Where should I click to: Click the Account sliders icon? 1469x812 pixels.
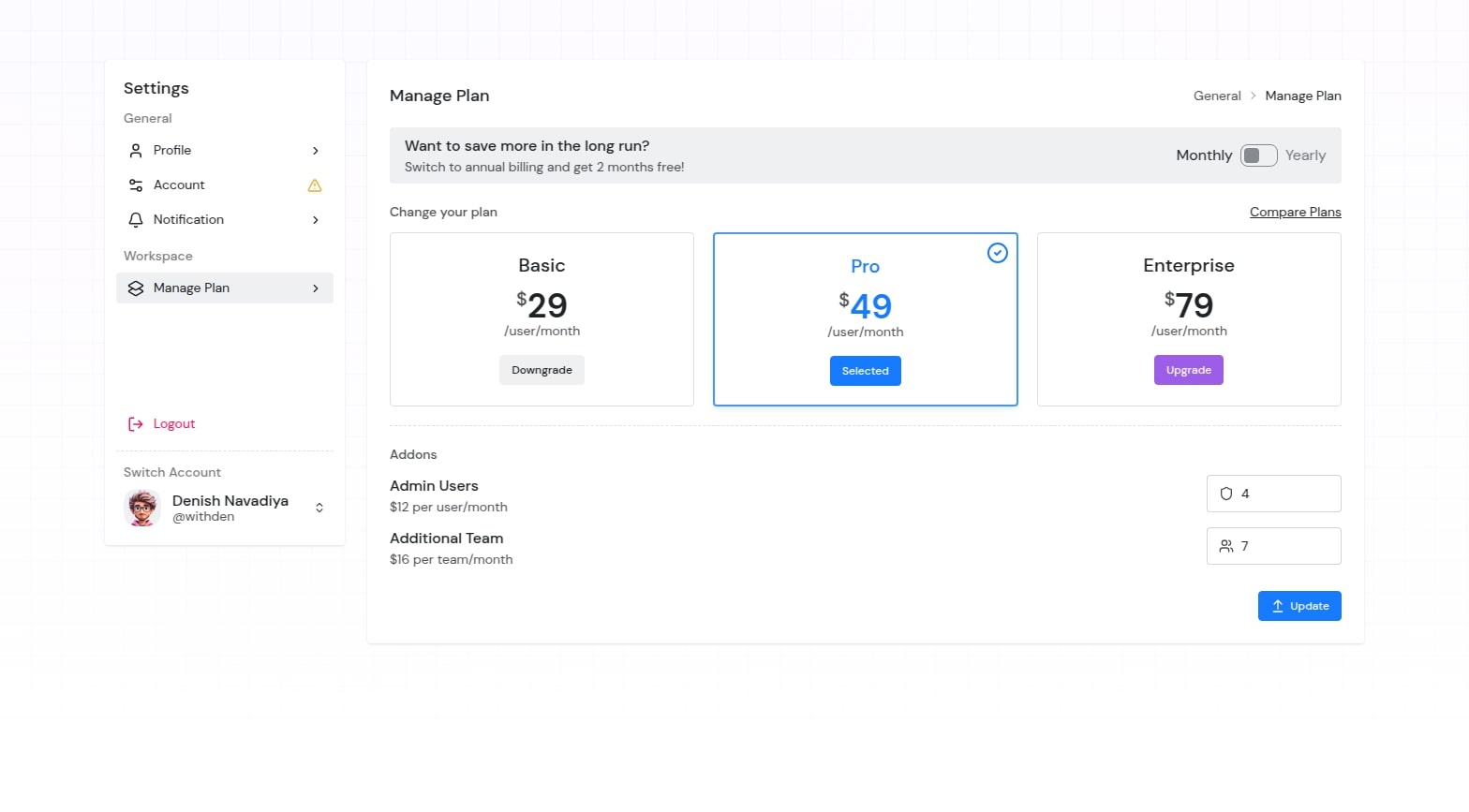click(x=136, y=185)
